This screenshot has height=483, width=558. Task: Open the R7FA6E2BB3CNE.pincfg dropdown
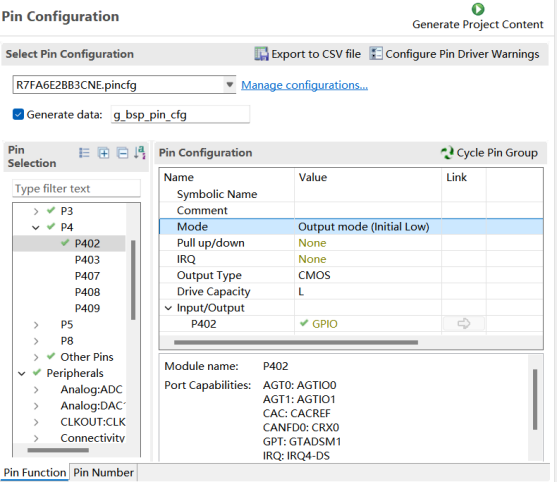[230, 85]
